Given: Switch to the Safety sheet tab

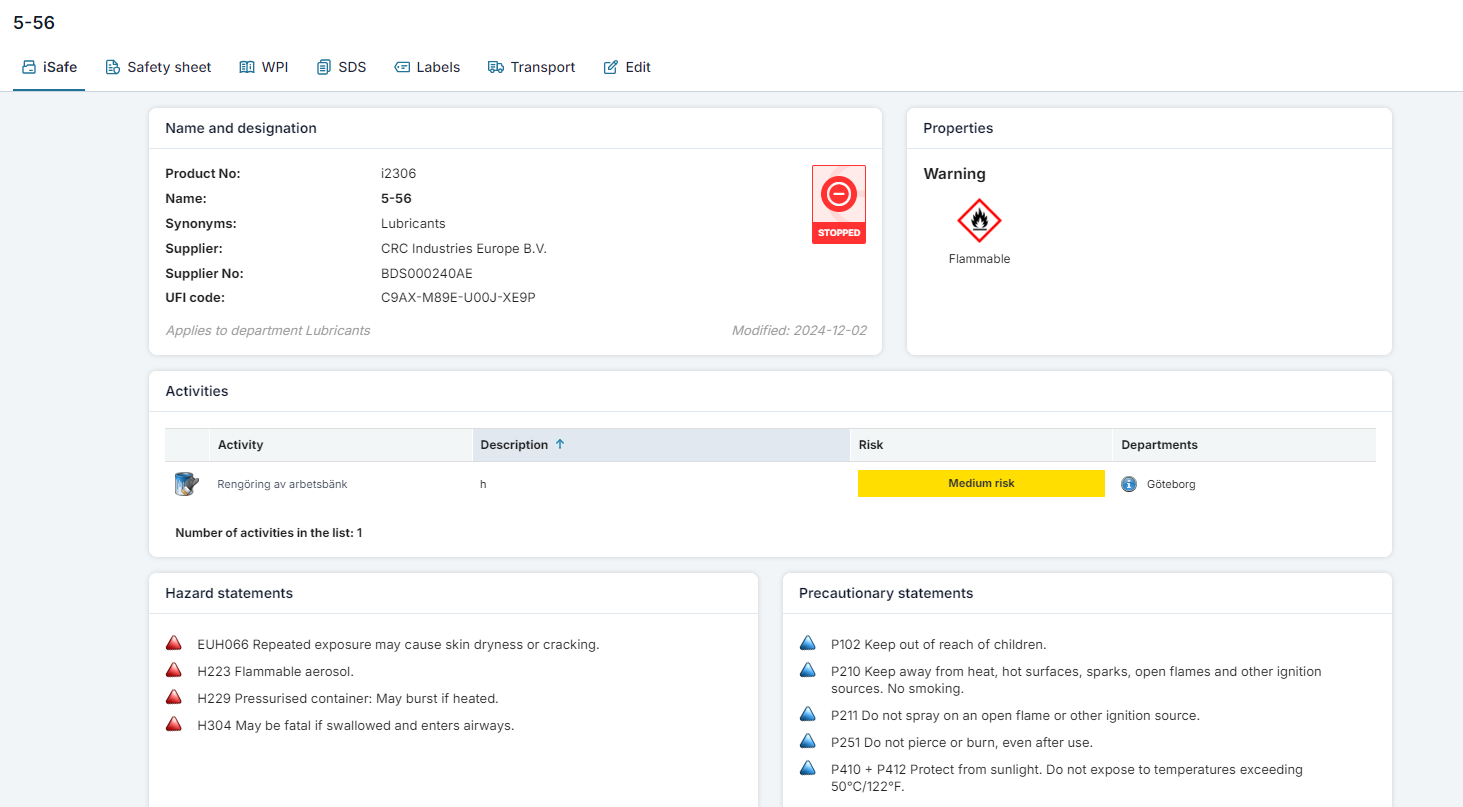Looking at the screenshot, I should (159, 67).
